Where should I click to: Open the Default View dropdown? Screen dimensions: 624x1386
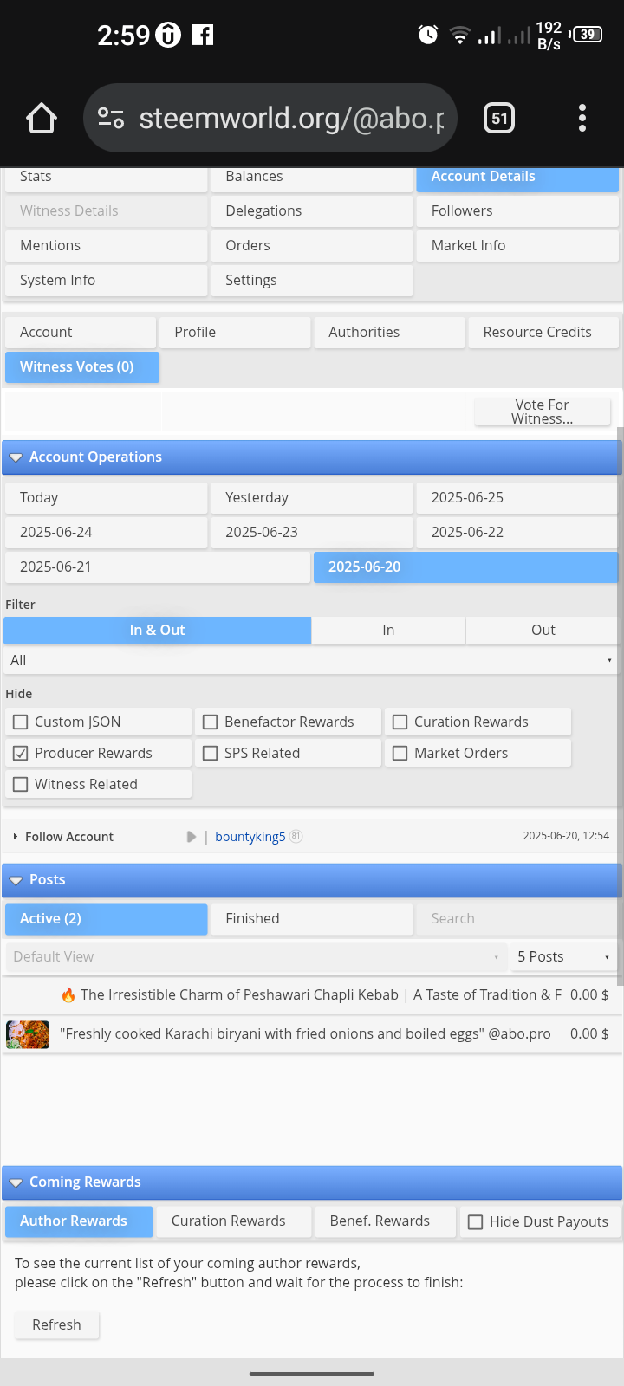[x=255, y=957]
